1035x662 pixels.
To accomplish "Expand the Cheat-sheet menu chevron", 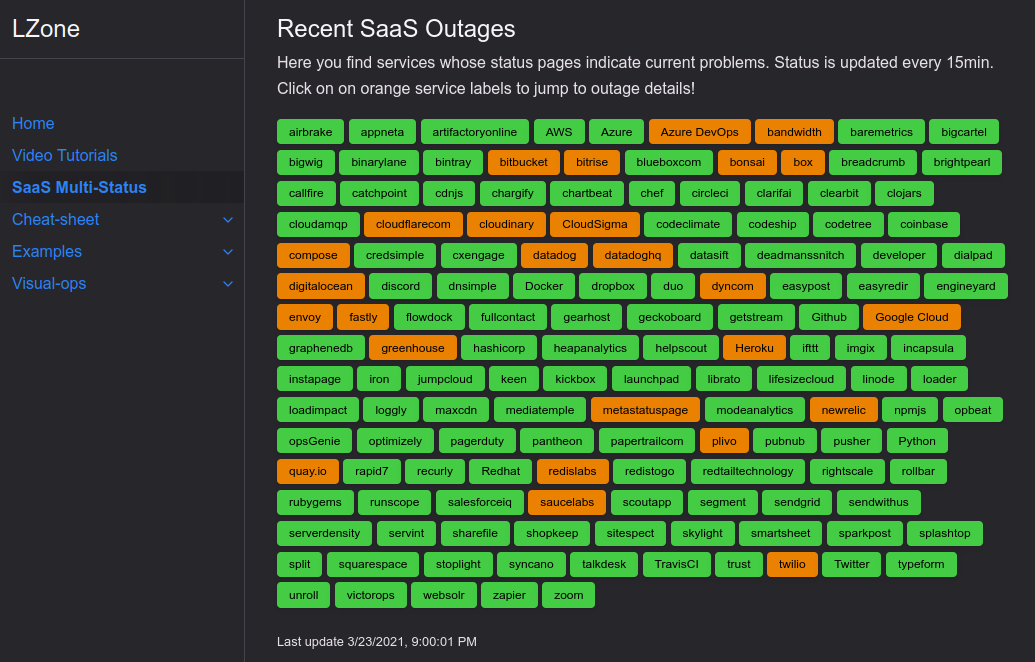I will click(228, 220).
